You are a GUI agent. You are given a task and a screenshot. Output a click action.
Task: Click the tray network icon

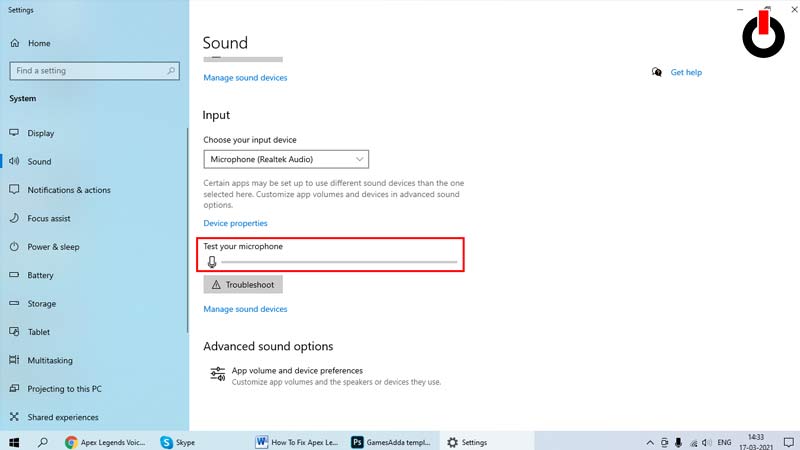tap(693, 443)
